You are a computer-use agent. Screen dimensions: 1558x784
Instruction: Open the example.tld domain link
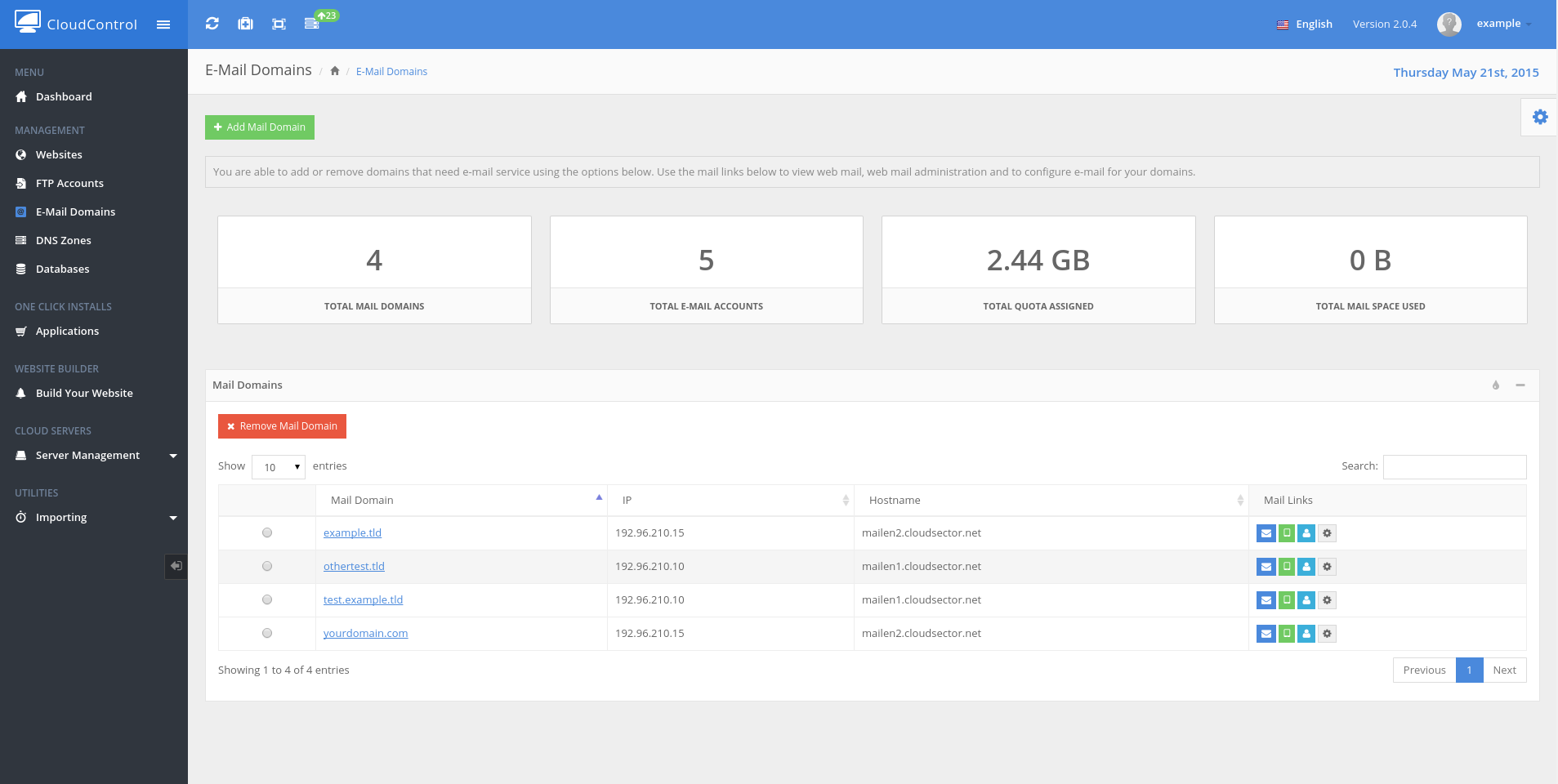click(x=352, y=532)
